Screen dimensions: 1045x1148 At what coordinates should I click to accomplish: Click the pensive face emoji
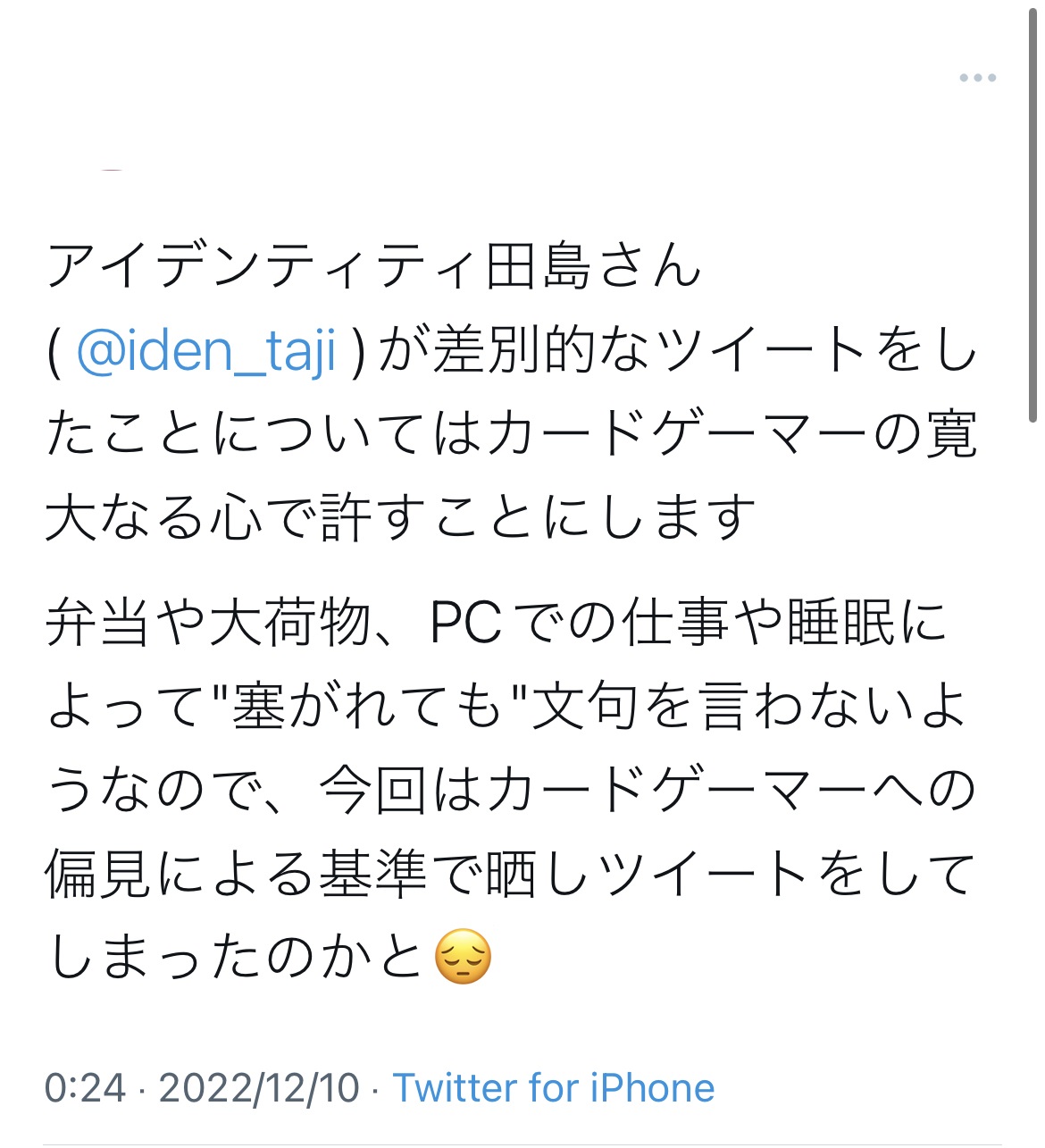pos(463,957)
